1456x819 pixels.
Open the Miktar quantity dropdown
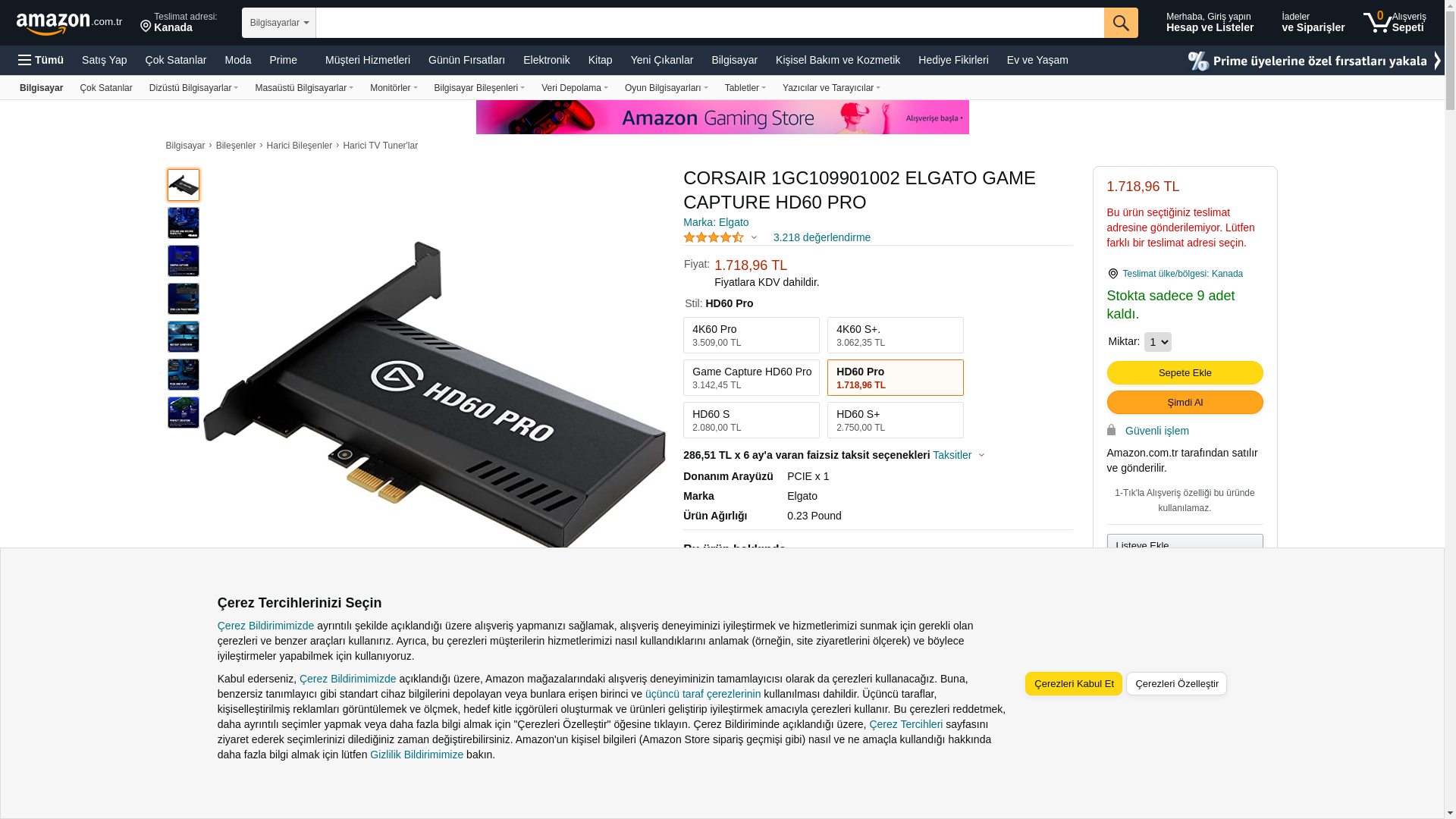coord(1157,342)
